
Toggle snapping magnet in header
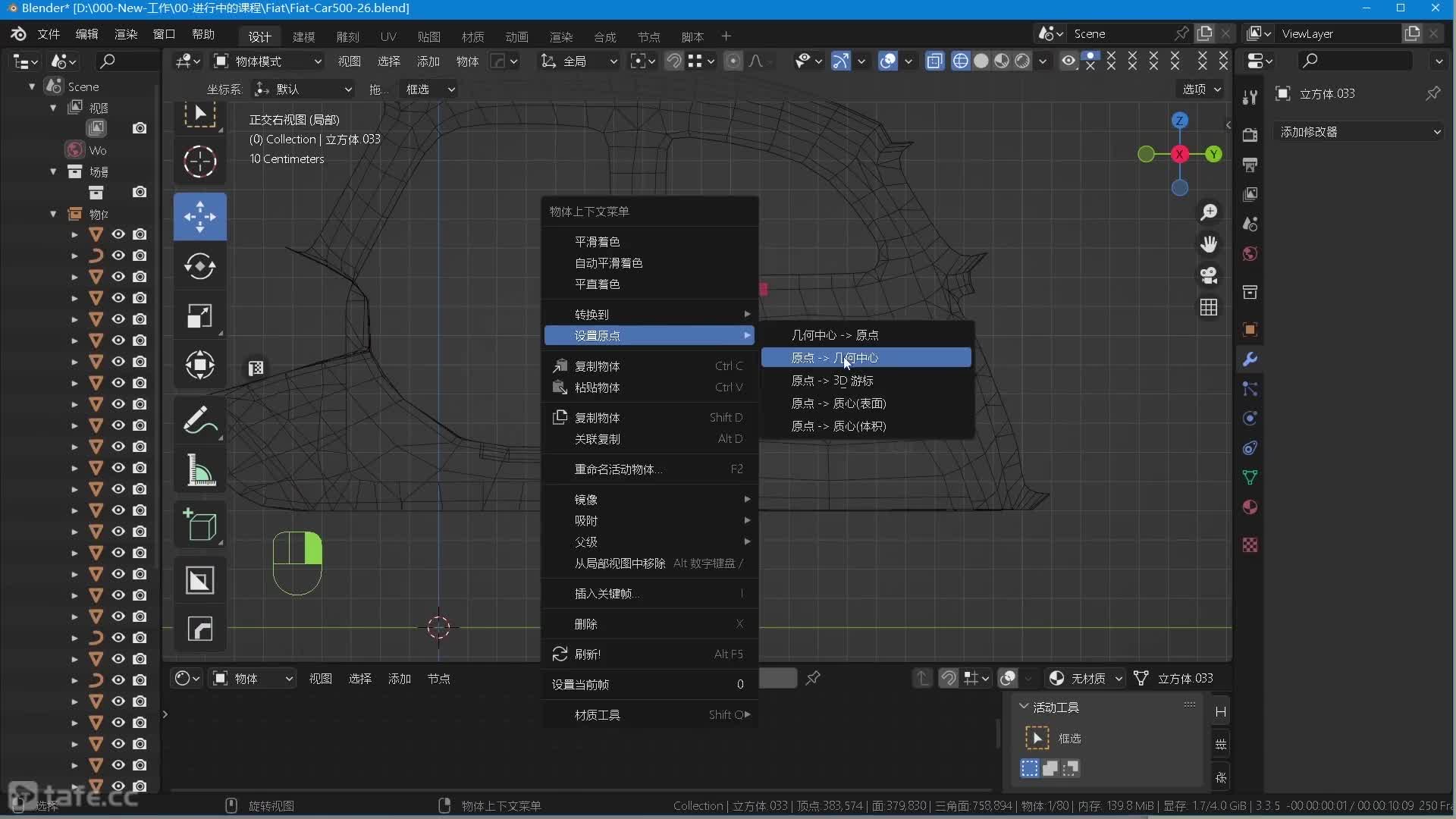(673, 61)
